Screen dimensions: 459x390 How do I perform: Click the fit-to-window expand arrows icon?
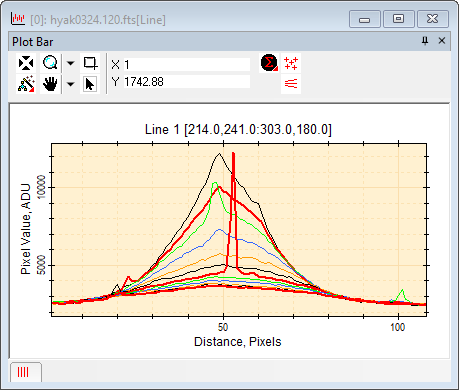[26, 63]
